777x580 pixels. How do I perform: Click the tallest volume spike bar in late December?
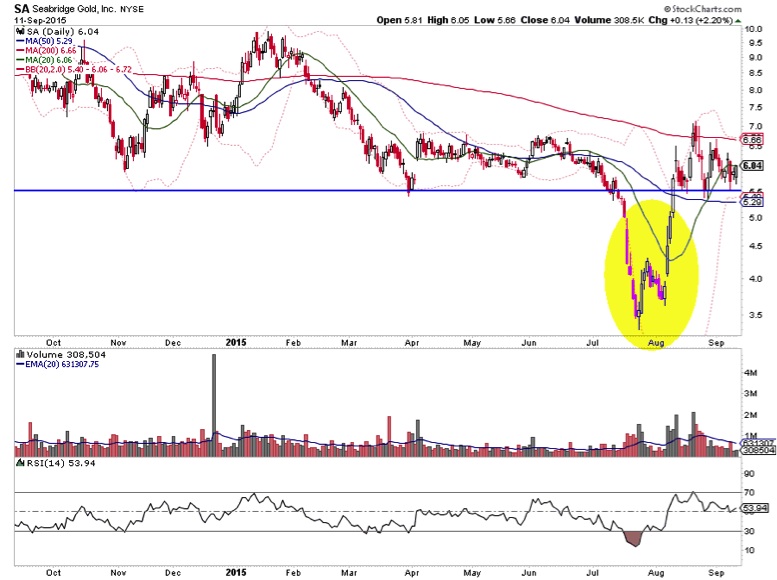click(214, 405)
